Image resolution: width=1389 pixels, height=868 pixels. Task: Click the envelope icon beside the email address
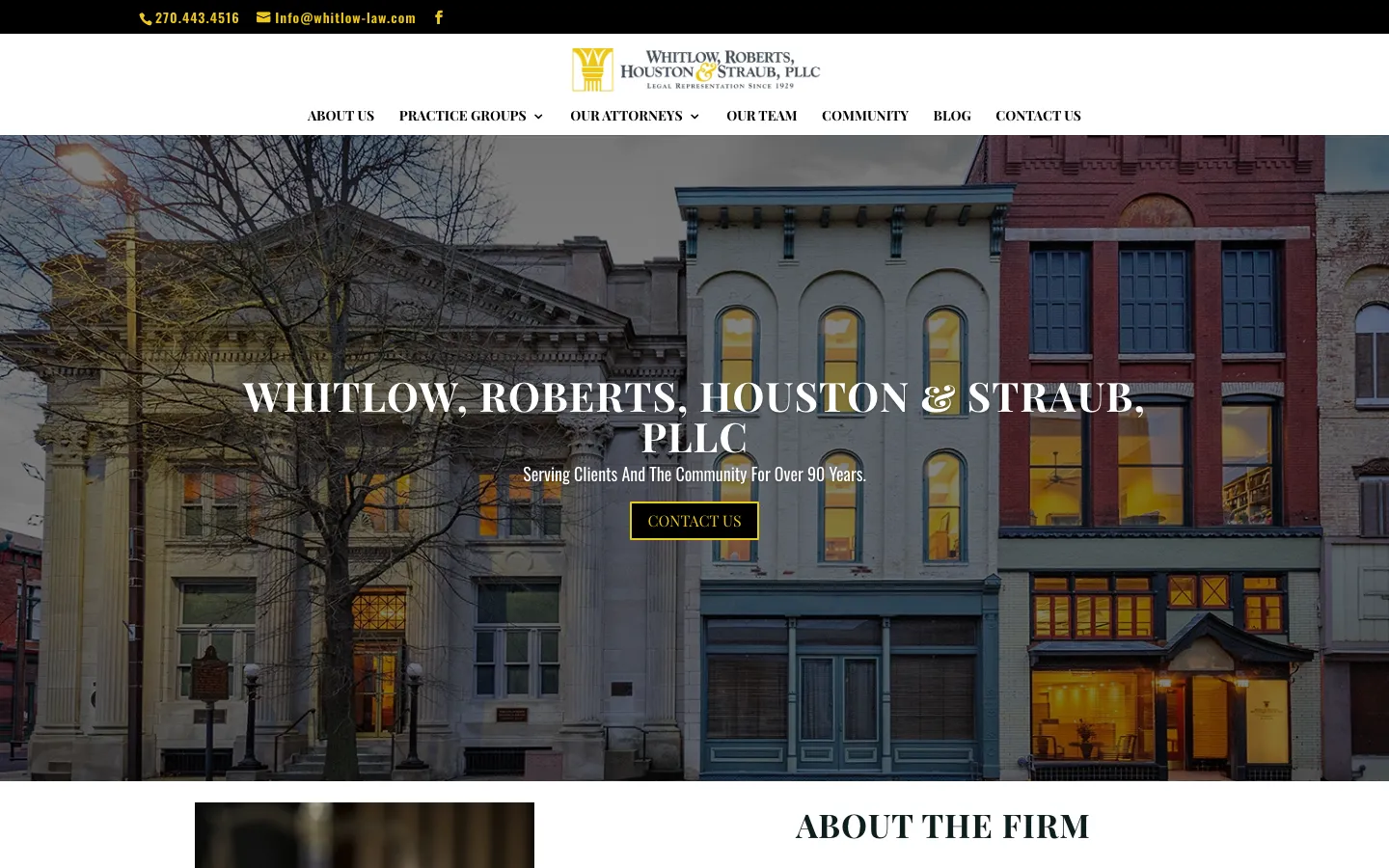(x=263, y=17)
